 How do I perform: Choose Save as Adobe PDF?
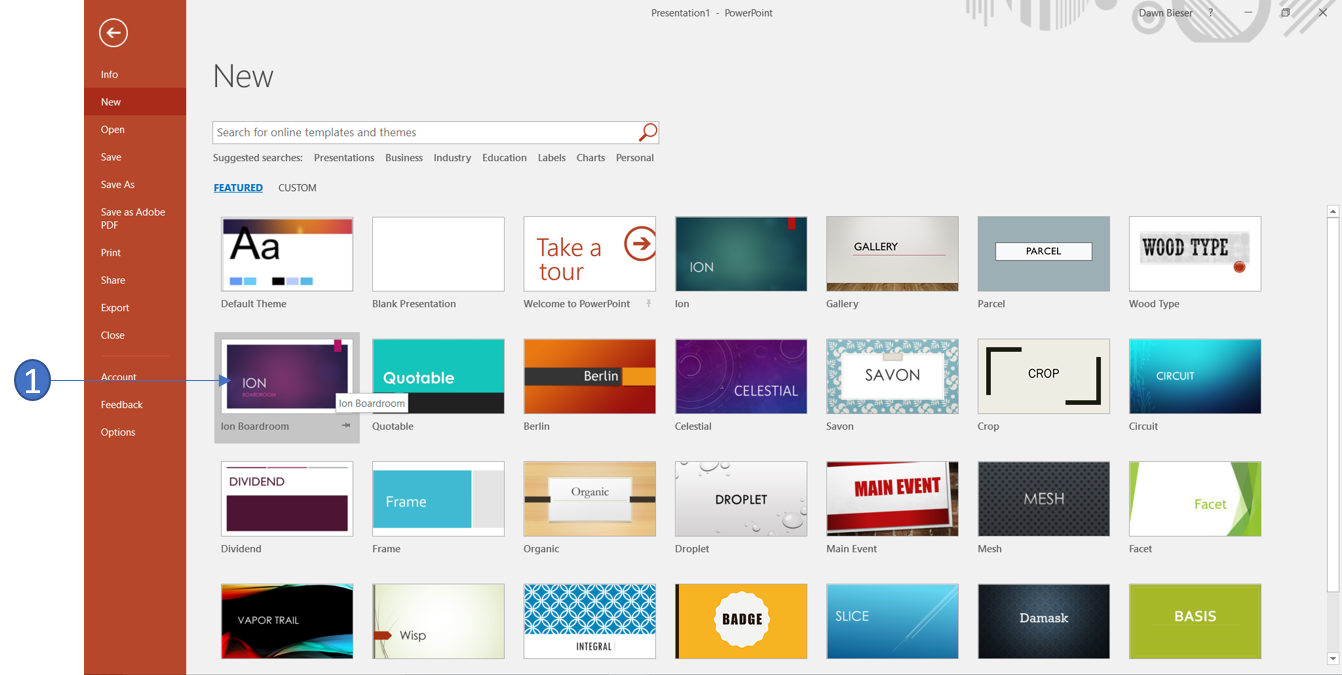coord(135,218)
